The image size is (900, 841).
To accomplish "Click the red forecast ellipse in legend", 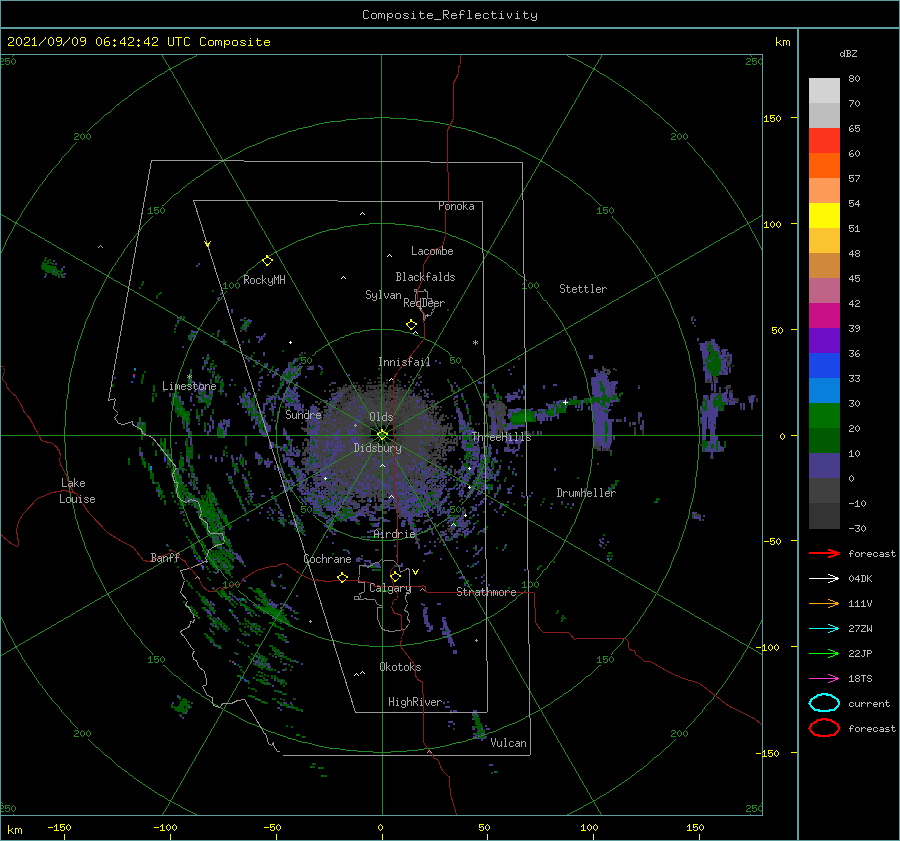I will pos(824,728).
